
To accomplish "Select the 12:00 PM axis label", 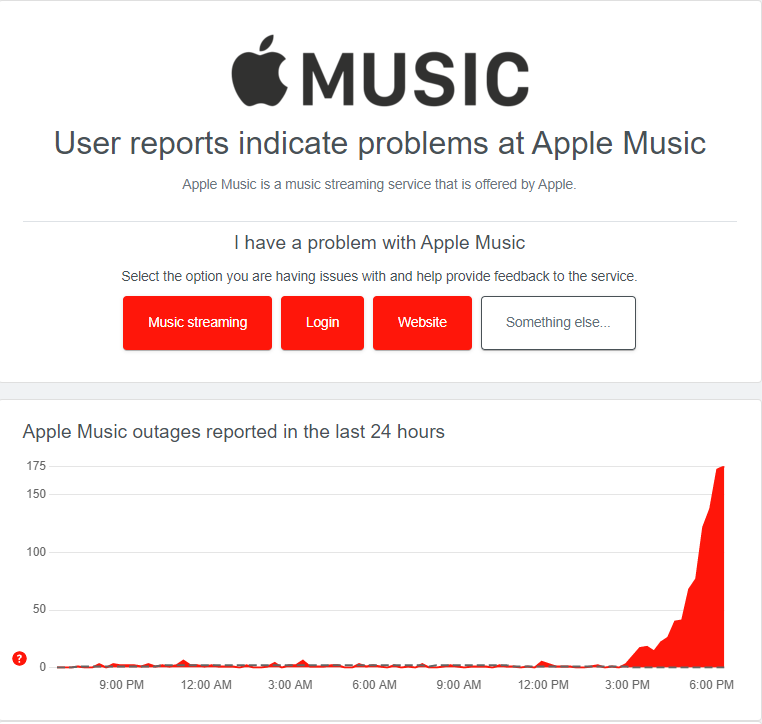I will (x=543, y=685).
